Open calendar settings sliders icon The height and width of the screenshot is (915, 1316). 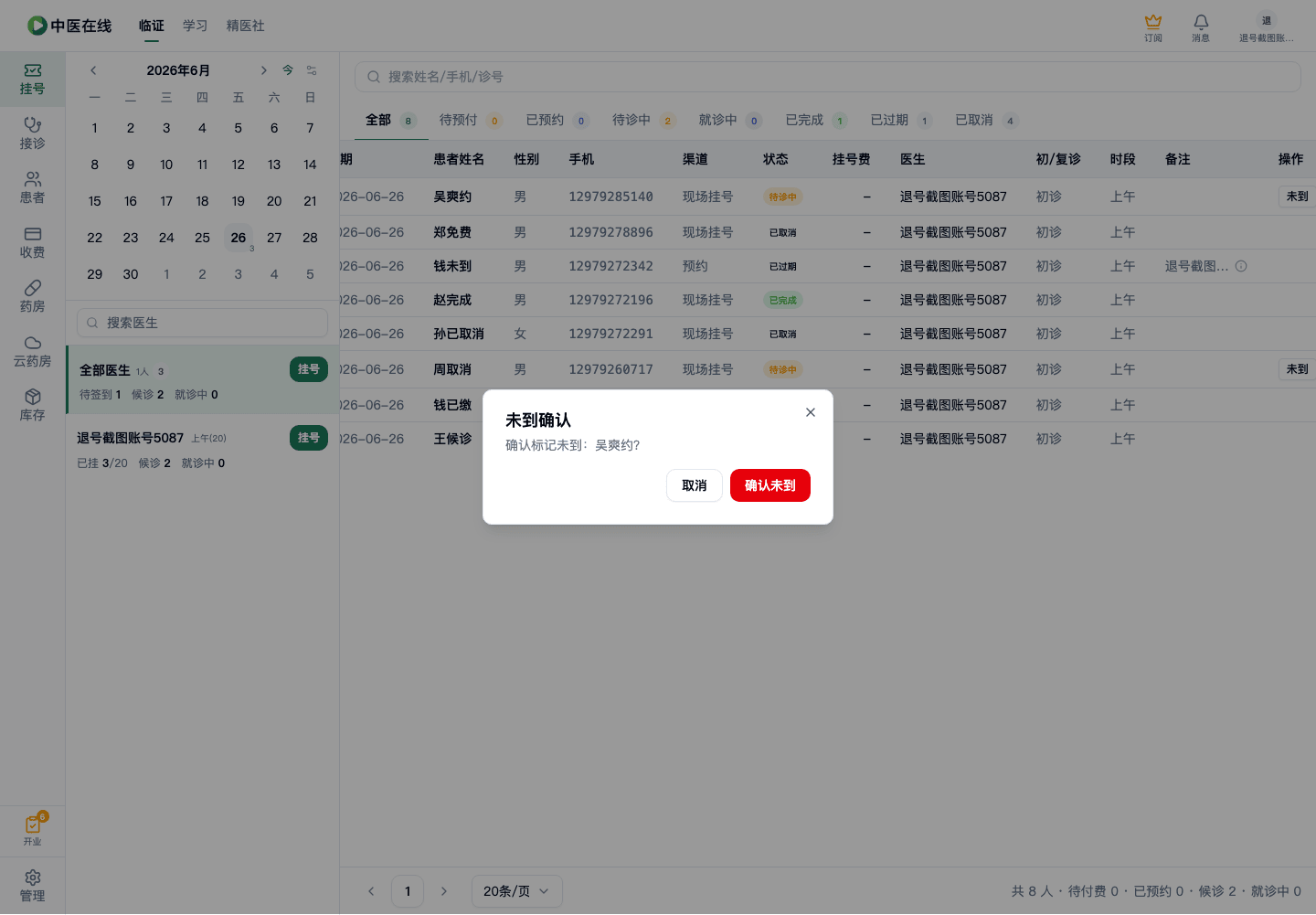click(x=312, y=70)
